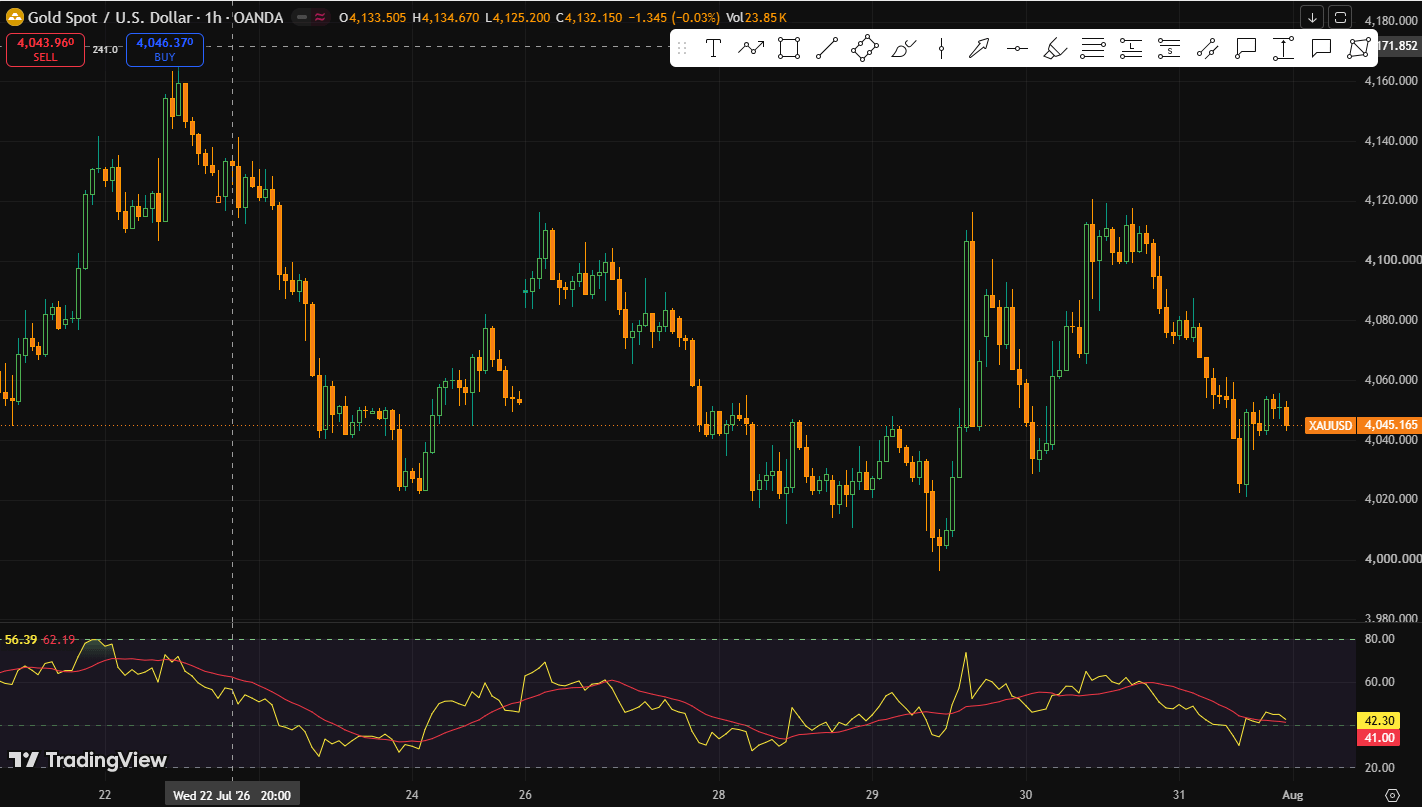Click the 80.00 RSI scale level

[1380, 639]
